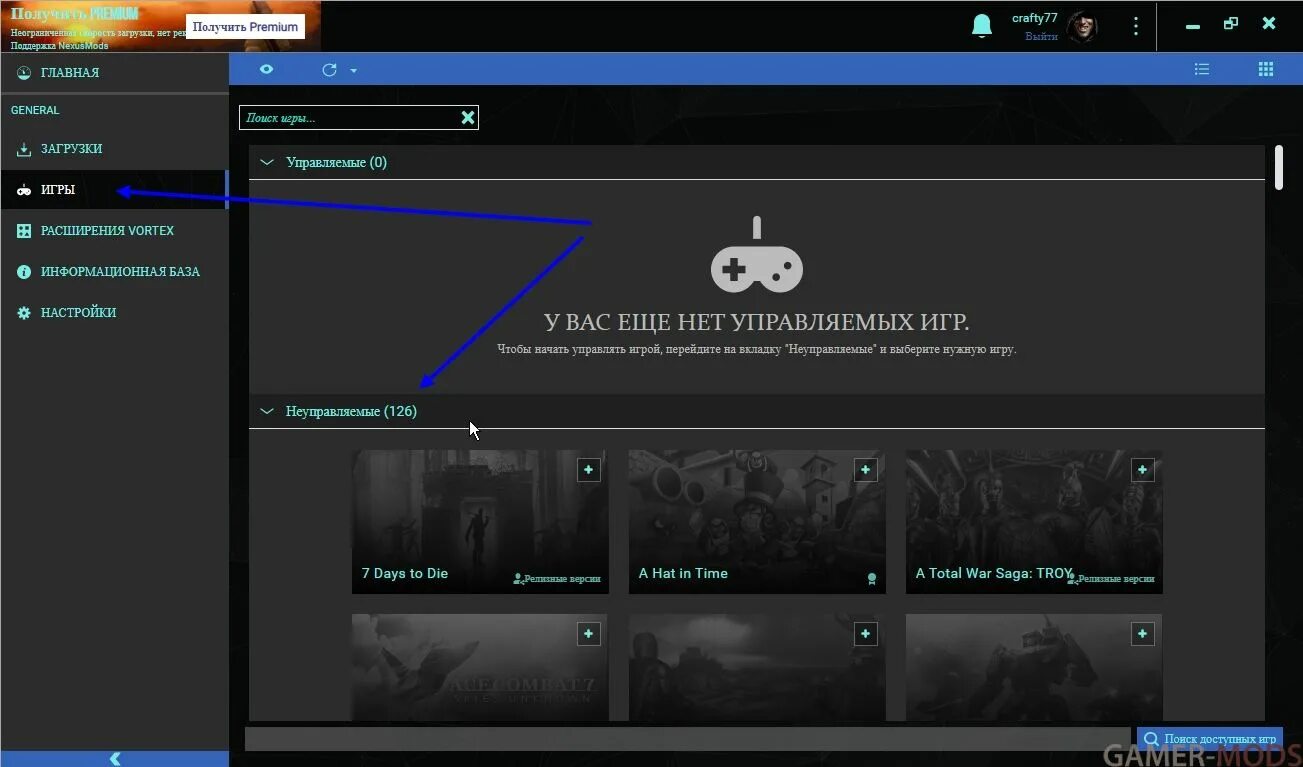Open the A Total War Saga: TROY card
The image size is (1303, 767).
pyautogui.click(x=1034, y=521)
